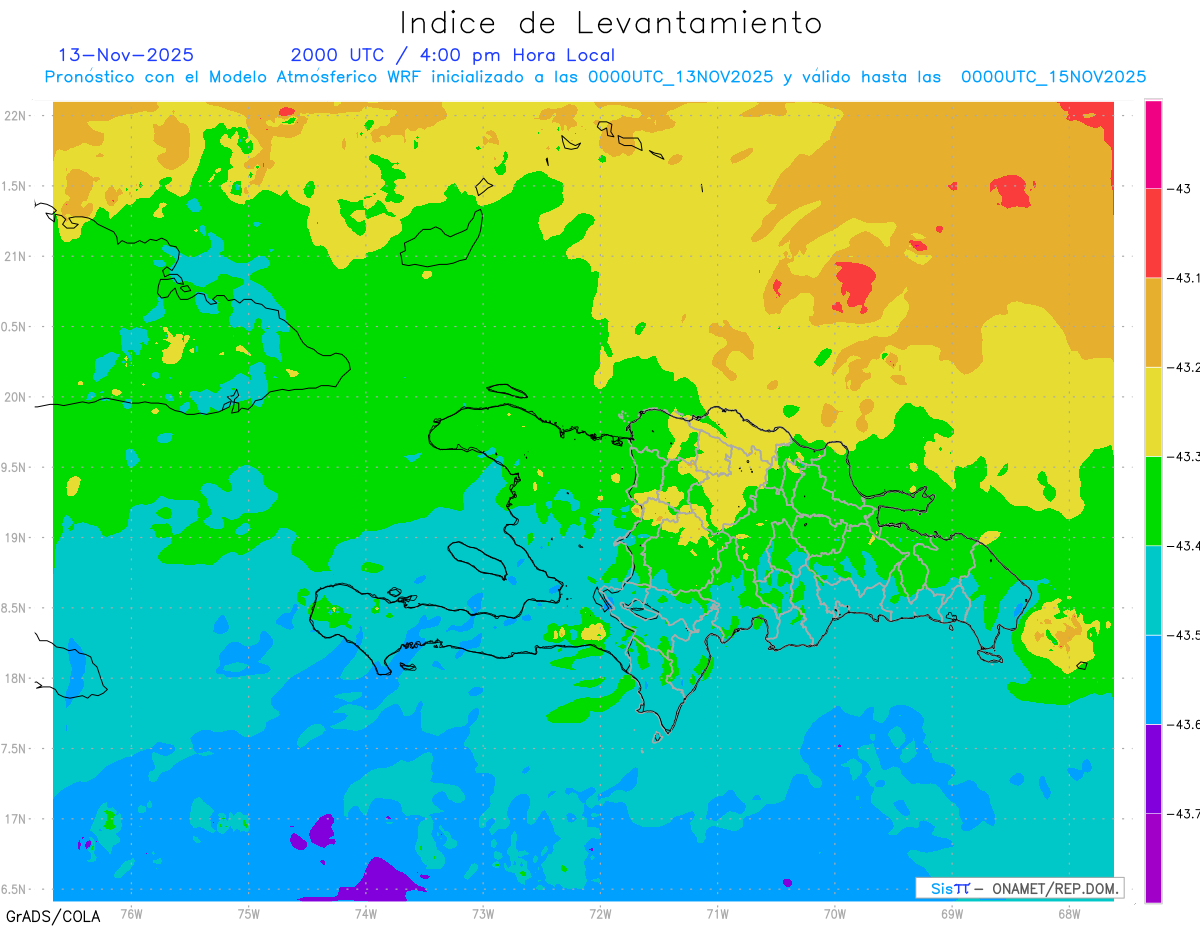Click the '2000 UTC / 4:00 pm Hora Local' text
Screen dimensions: 1200x927
(x=453, y=56)
